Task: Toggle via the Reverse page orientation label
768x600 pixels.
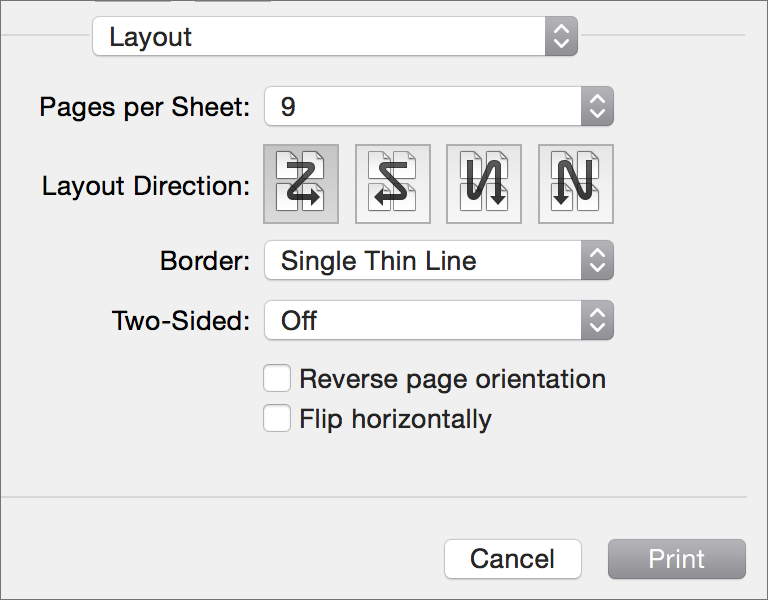Action: [x=453, y=379]
